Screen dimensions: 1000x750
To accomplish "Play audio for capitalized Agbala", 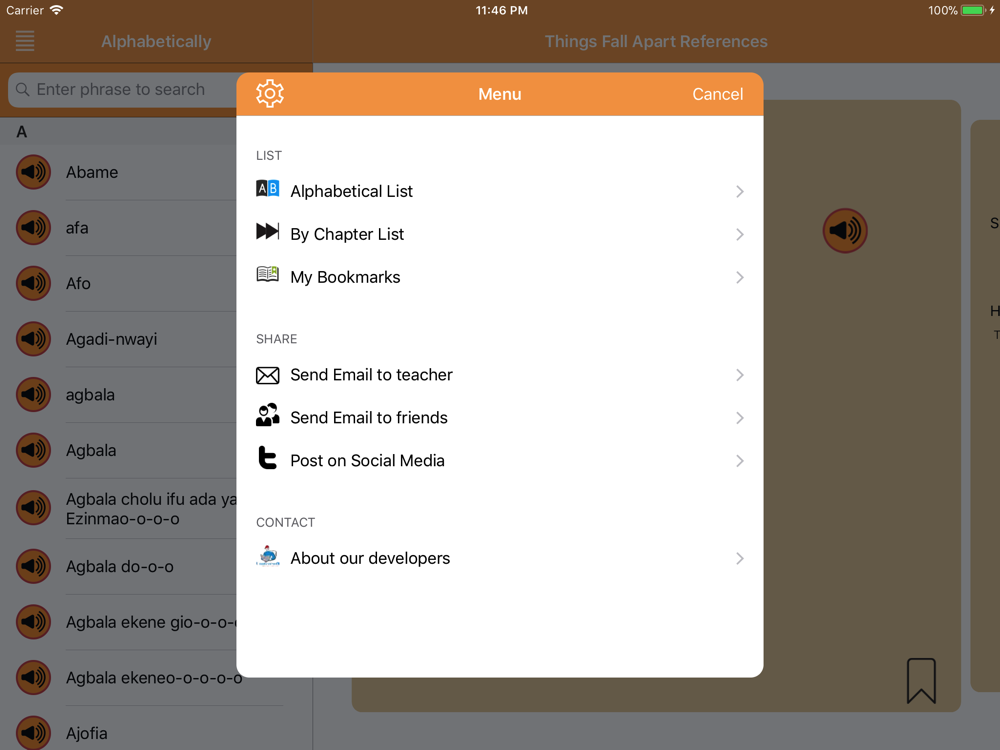I will pos(33,450).
